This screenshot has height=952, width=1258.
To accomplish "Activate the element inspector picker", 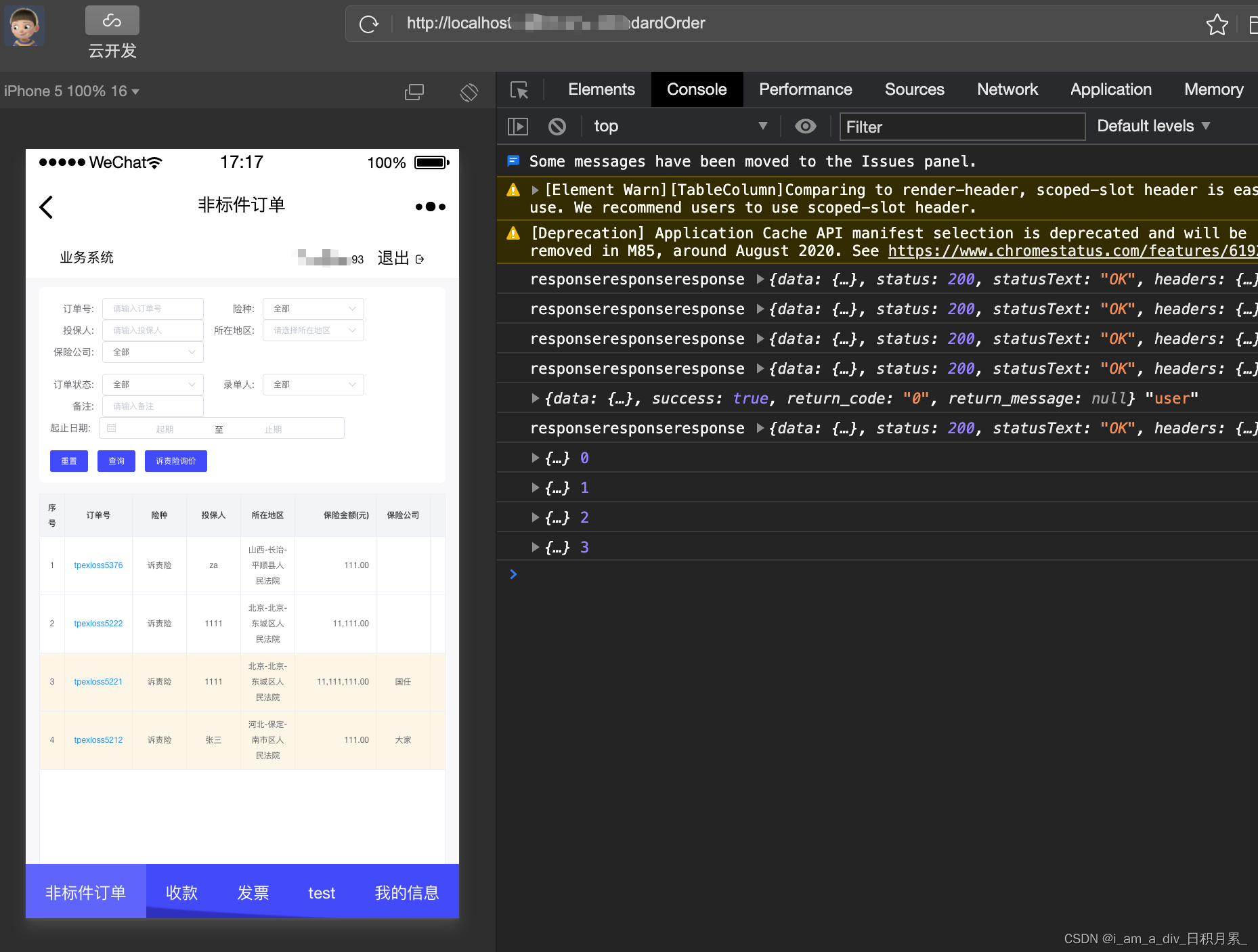I will [x=519, y=90].
